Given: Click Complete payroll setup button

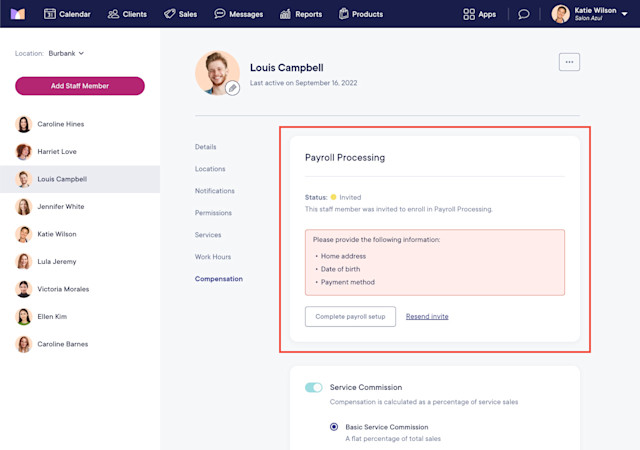Looking at the screenshot, I should click(350, 316).
